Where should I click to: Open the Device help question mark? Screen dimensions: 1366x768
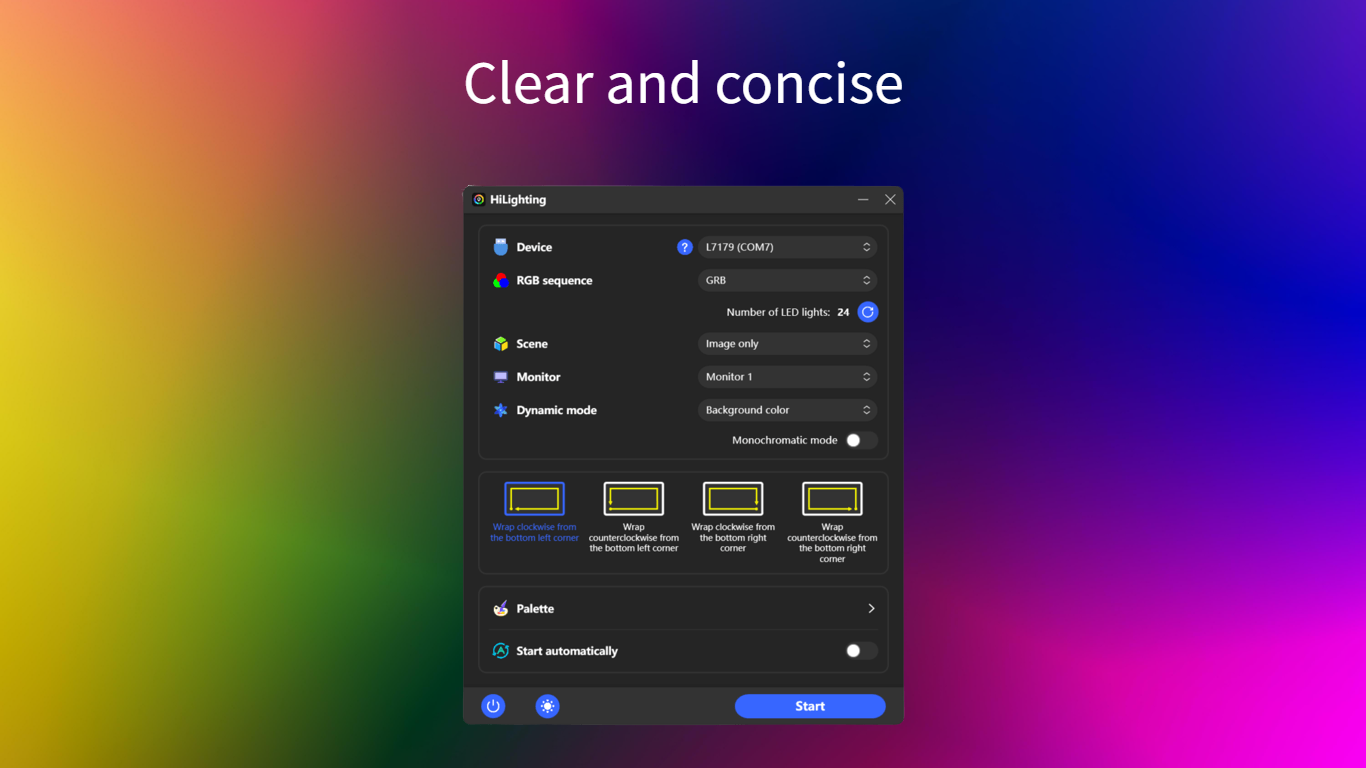coord(685,246)
